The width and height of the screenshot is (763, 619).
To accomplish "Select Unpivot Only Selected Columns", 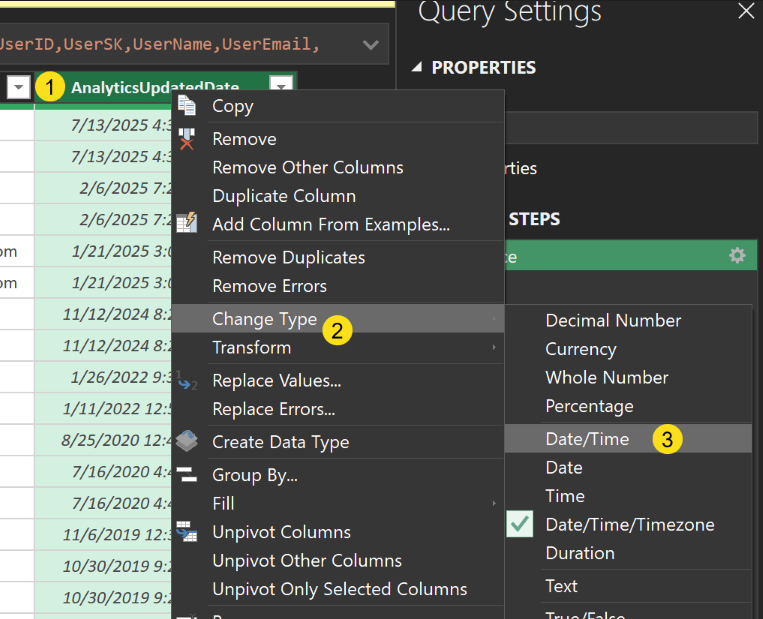I will click(x=338, y=589).
